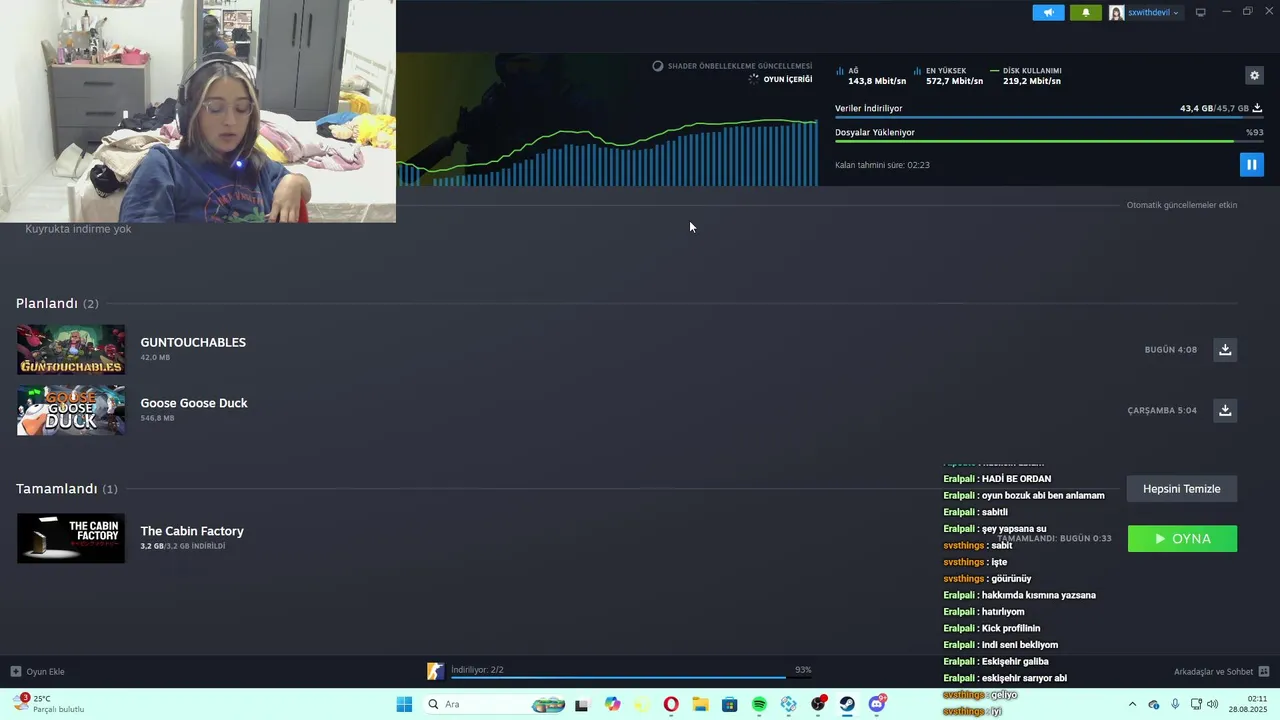Click the OYNA play button
Screen dimensions: 1280x720
pyautogui.click(x=1182, y=538)
